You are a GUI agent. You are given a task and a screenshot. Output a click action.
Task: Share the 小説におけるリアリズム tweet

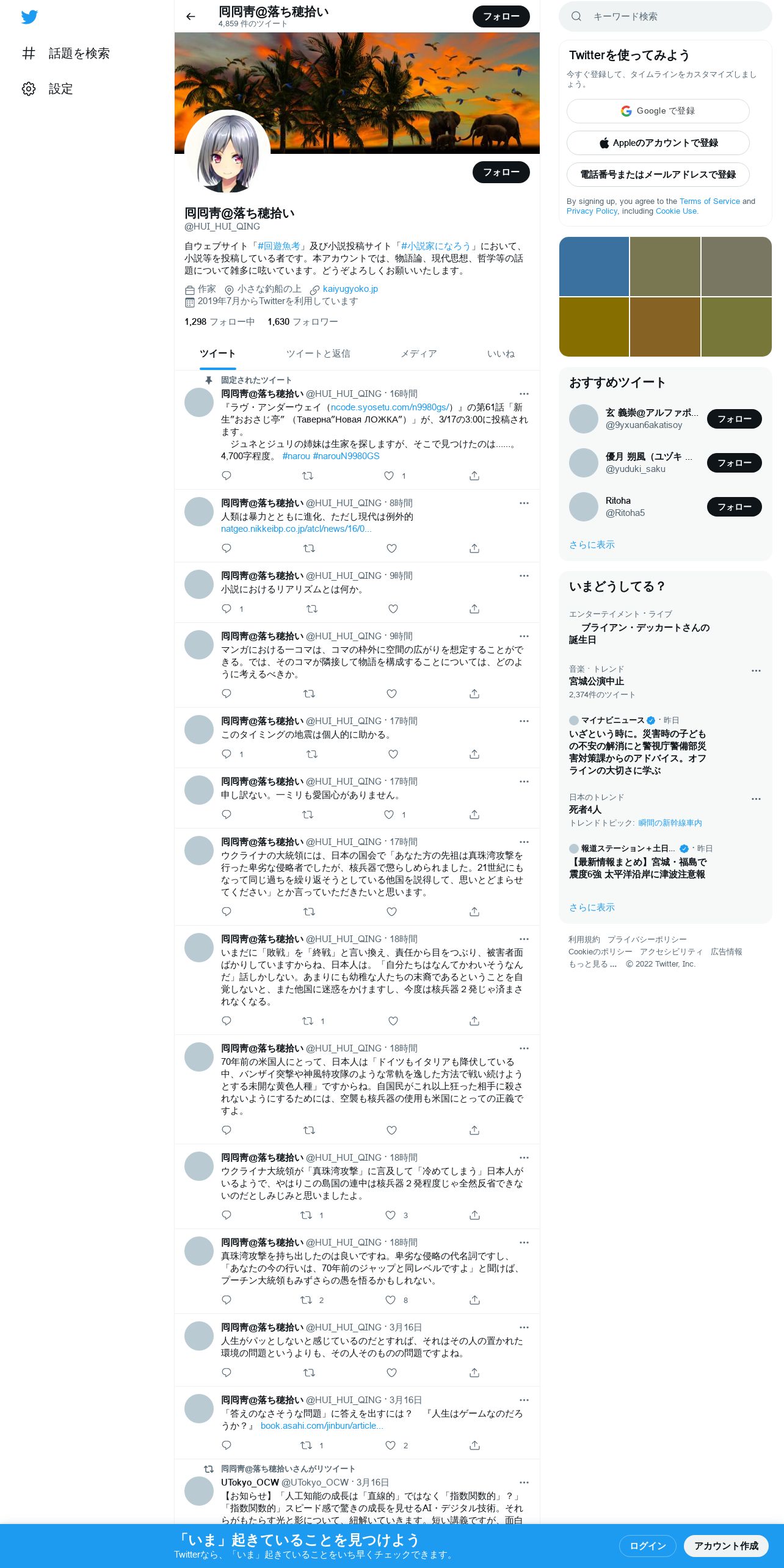474,609
